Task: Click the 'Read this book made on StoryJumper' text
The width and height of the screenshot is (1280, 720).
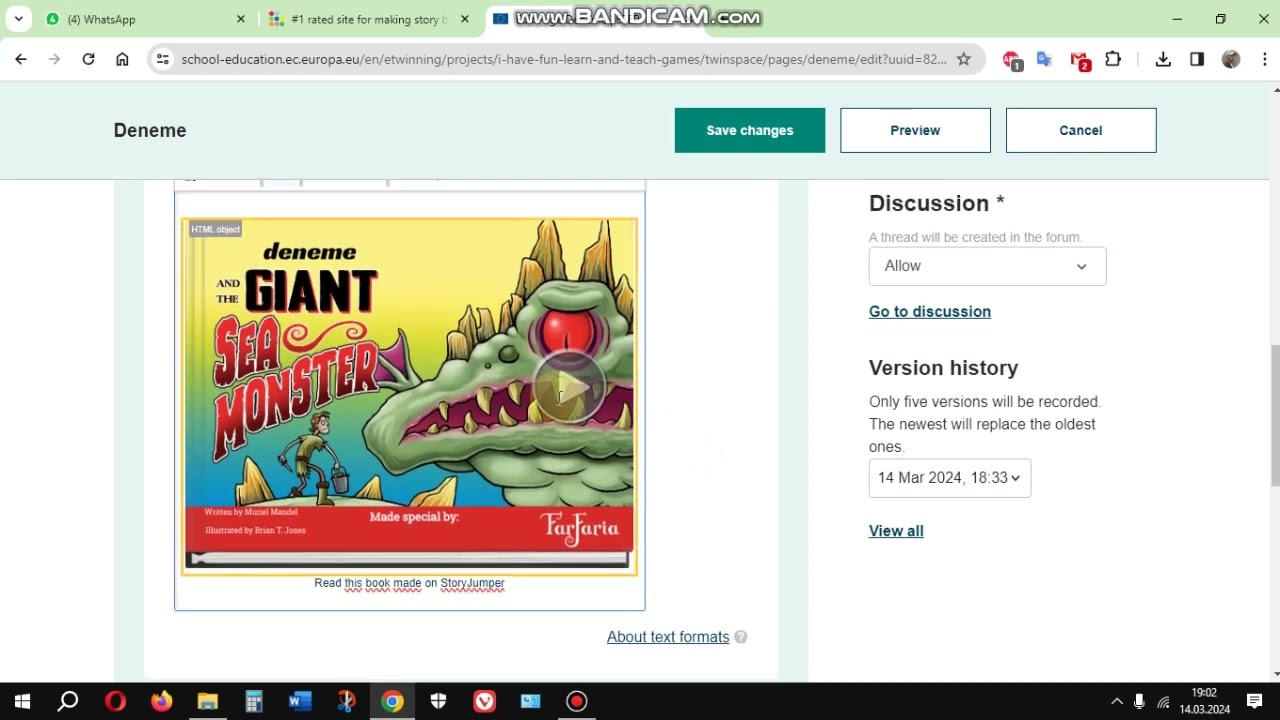Action: (409, 583)
